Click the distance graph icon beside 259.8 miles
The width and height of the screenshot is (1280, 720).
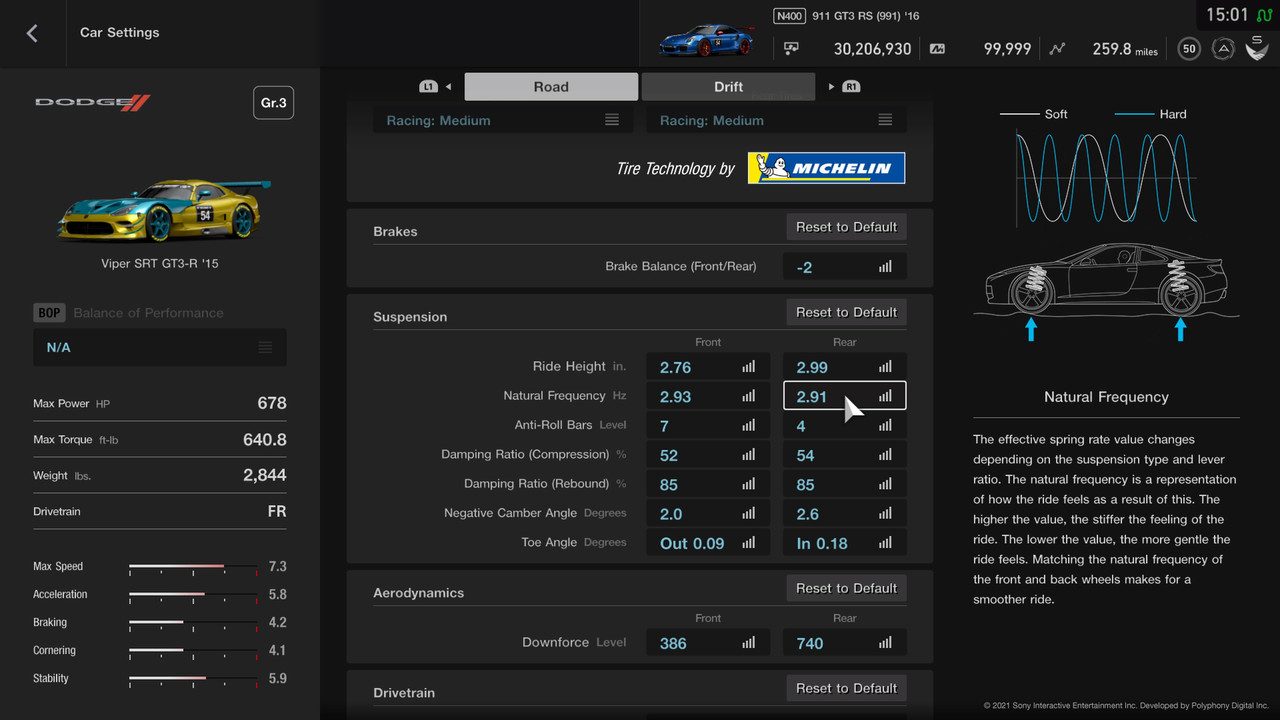pyautogui.click(x=1058, y=48)
